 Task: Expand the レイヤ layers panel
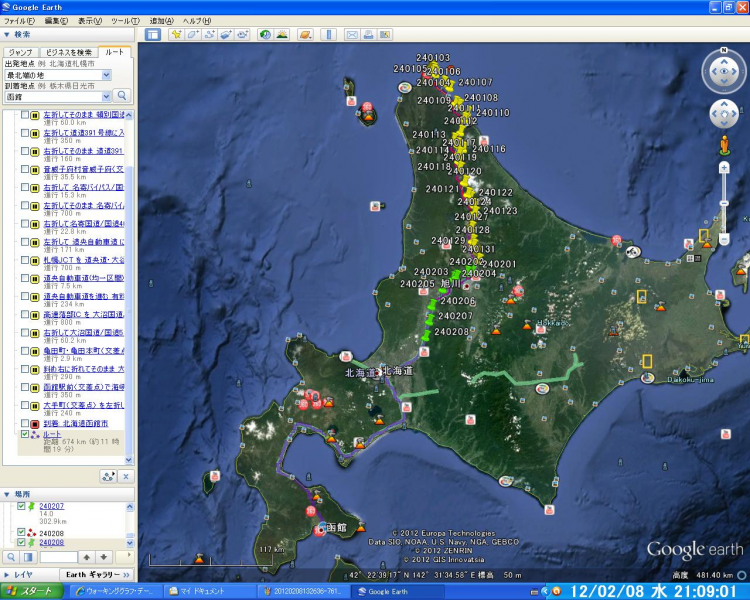coord(7,575)
